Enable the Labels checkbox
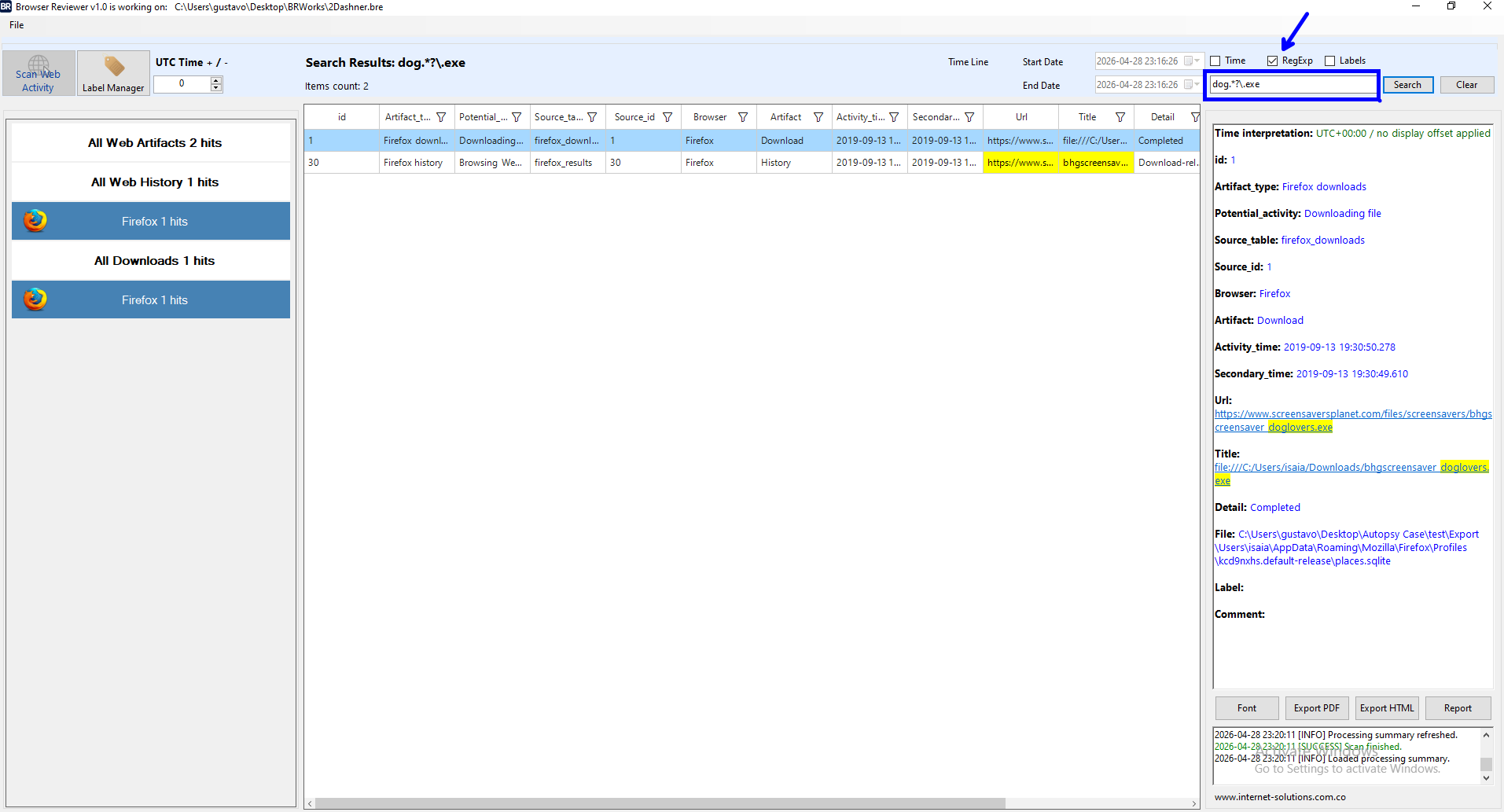 coord(1330,61)
